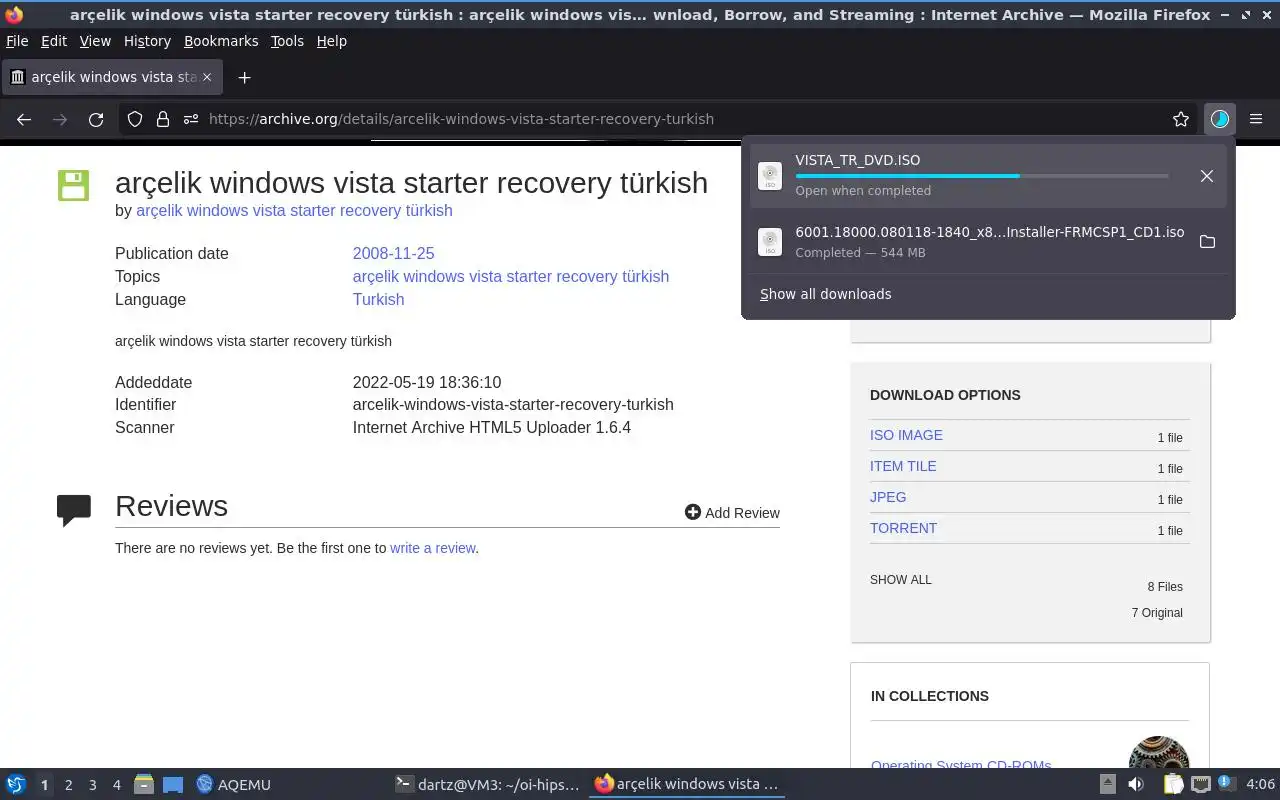The width and height of the screenshot is (1280, 800).
Task: Click the VISTA_TR_DVD.ISO download progress bar
Action: 981,176
